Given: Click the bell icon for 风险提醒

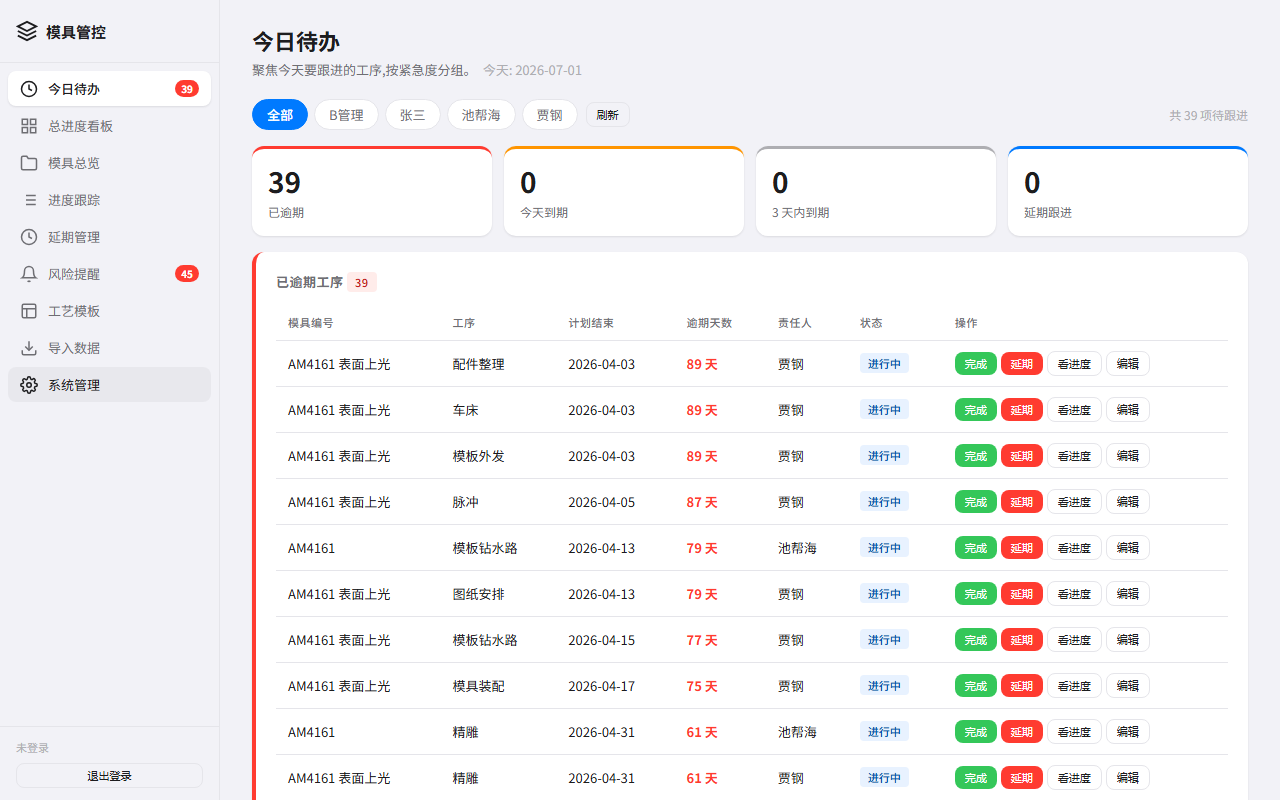Looking at the screenshot, I should 29,274.
